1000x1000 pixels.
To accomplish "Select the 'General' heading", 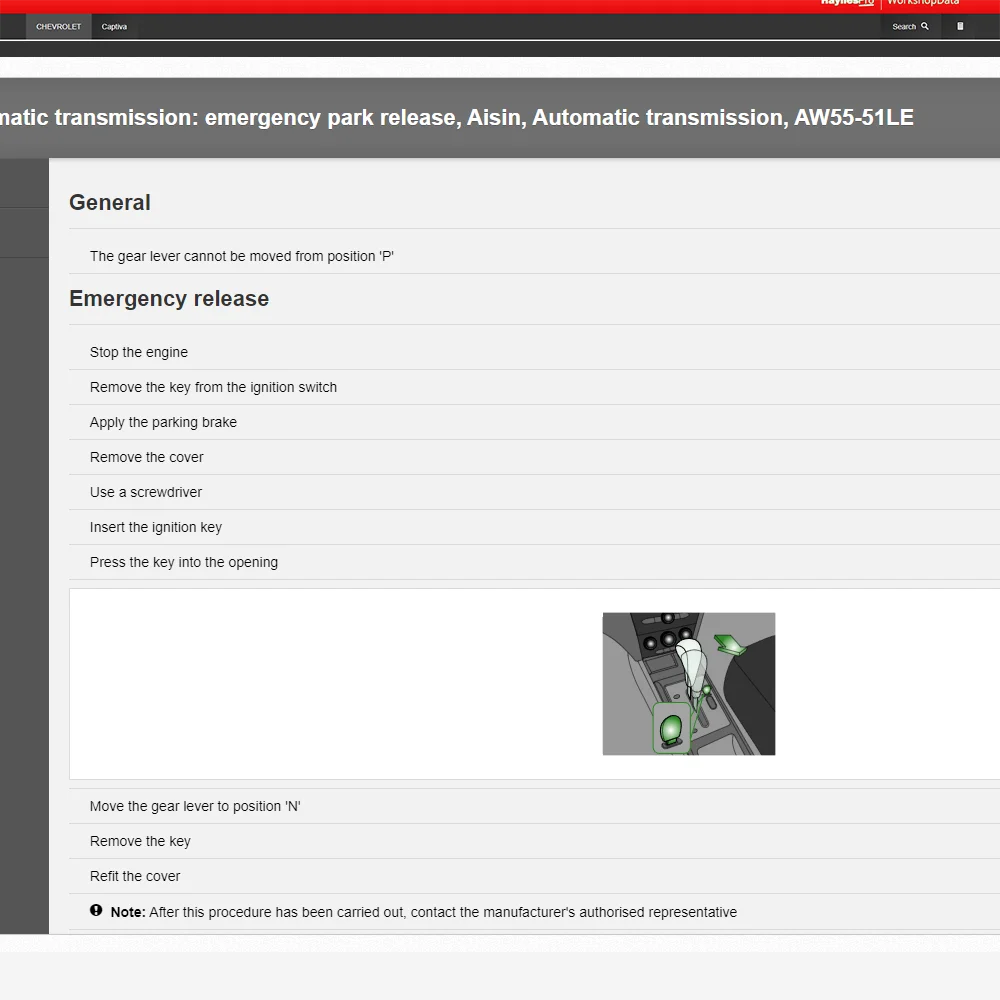I will [x=110, y=203].
